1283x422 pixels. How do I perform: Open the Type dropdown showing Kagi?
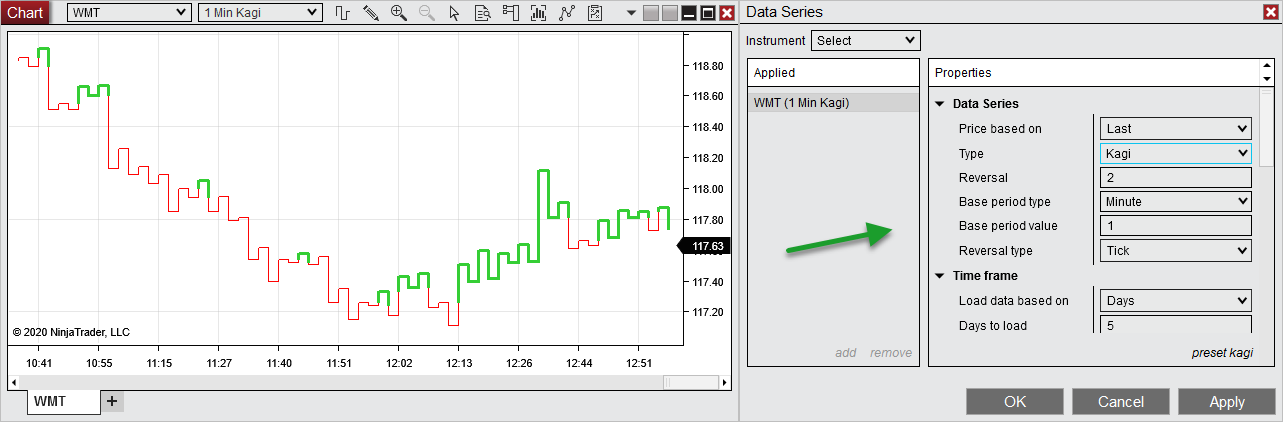(1175, 153)
